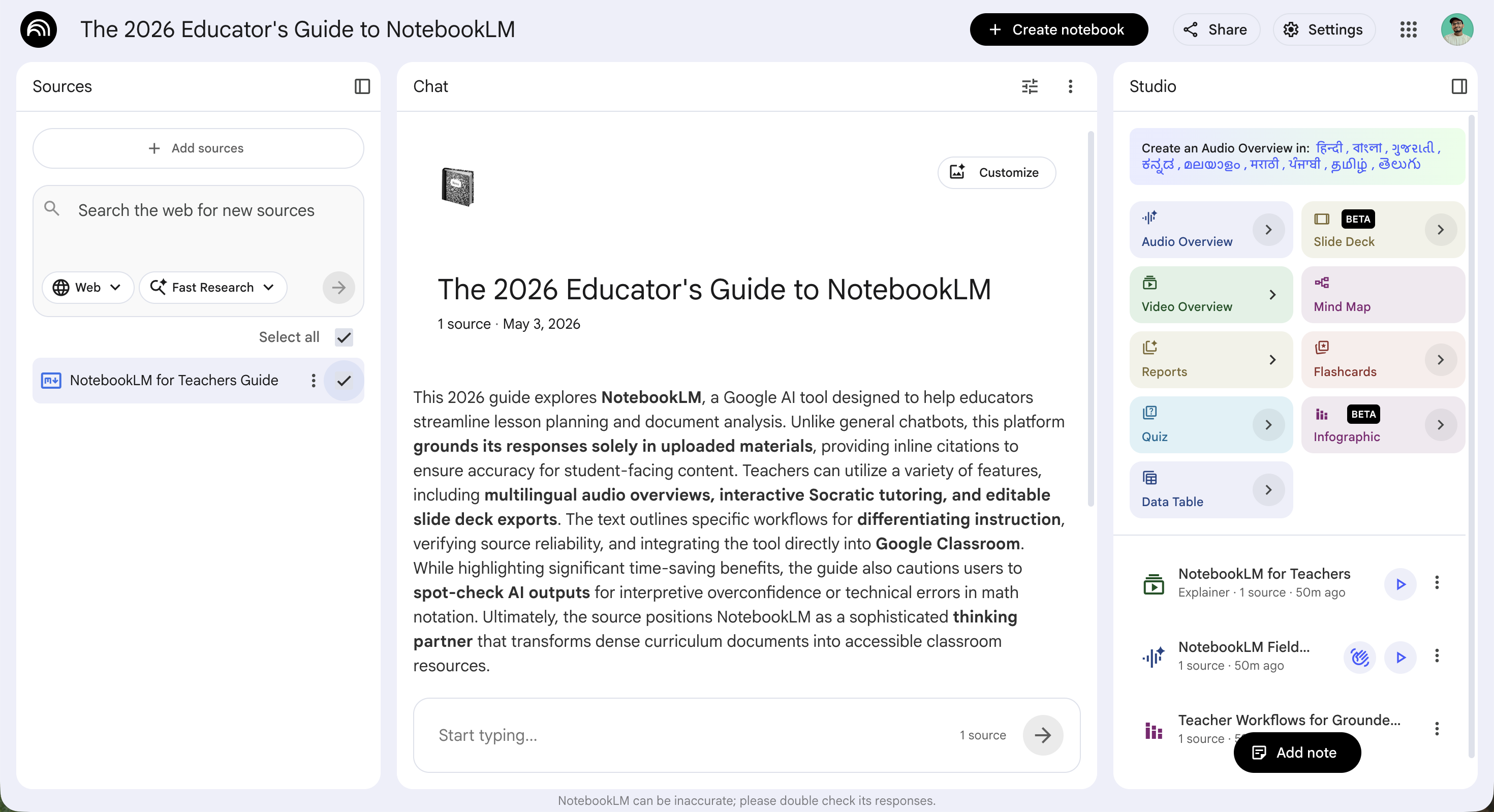Create Audio Overview in Telugu (తెలుగు)
The image size is (1494, 812).
coord(1399,165)
